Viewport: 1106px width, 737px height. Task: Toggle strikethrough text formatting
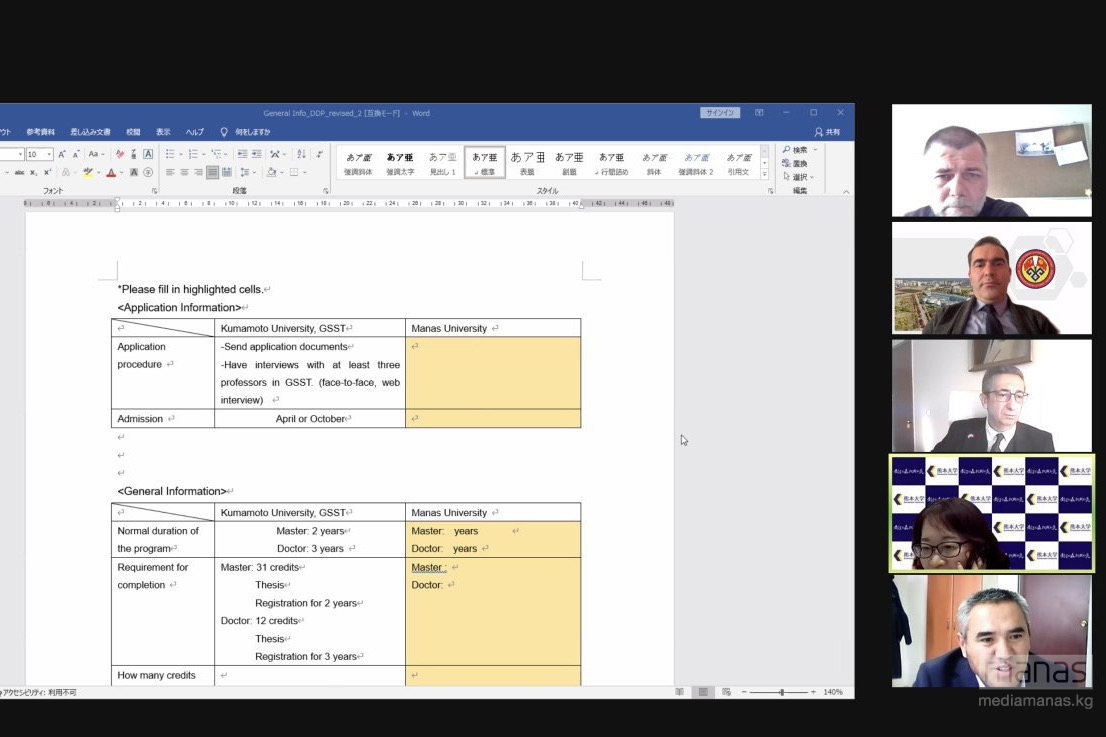tap(20, 172)
